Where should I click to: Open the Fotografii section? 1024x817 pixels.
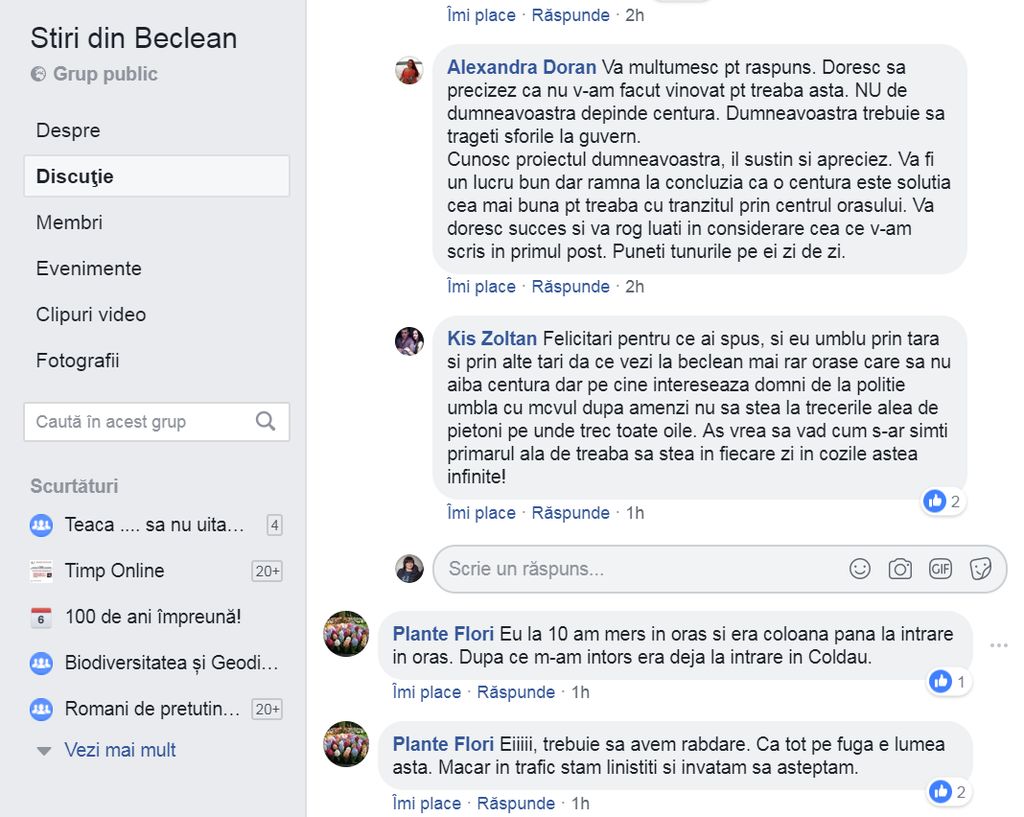77,360
